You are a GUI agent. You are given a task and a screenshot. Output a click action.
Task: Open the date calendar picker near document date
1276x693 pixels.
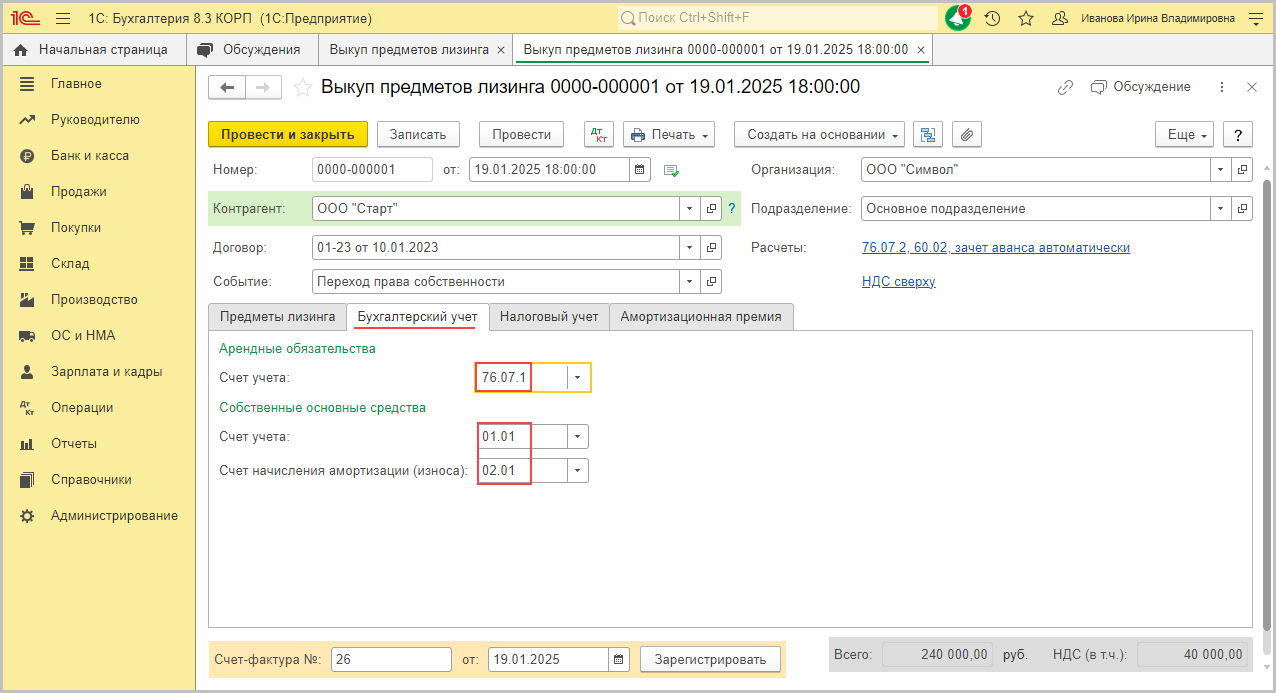pyautogui.click(x=640, y=170)
